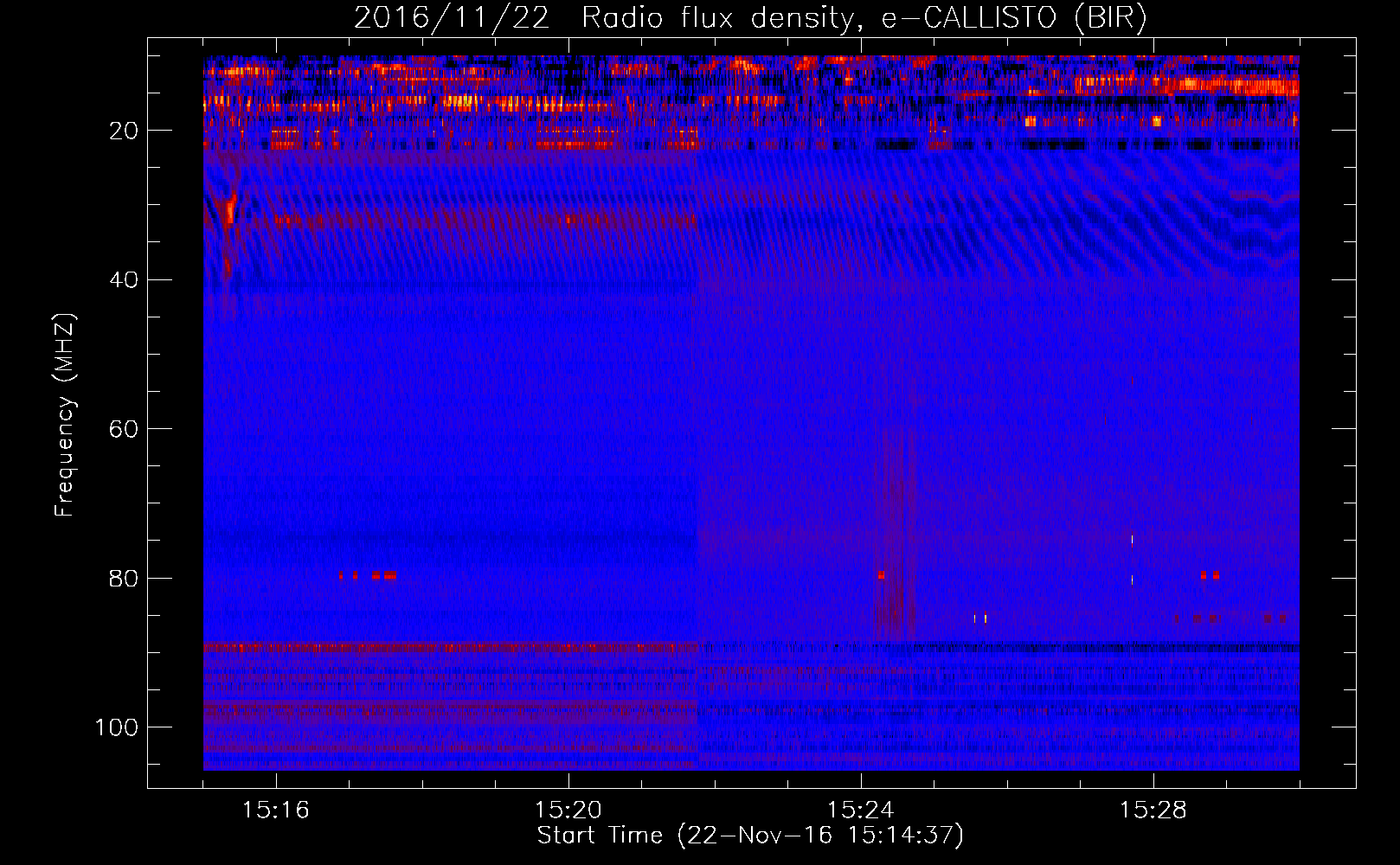Click the 80 MHz frequency tick label
The image size is (1400, 865).
125,578
